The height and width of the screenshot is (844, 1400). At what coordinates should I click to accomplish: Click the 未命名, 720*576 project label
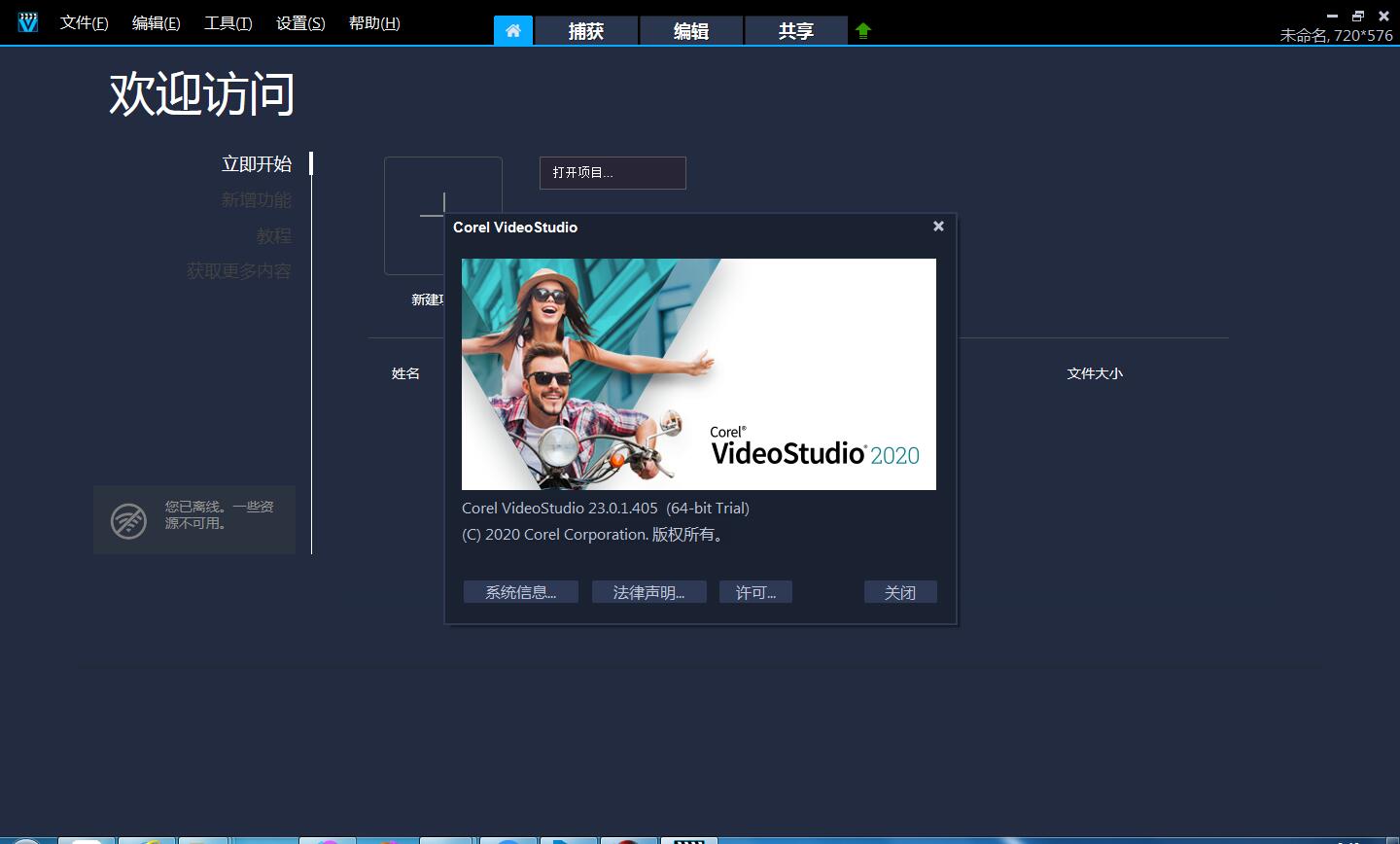coord(1336,35)
